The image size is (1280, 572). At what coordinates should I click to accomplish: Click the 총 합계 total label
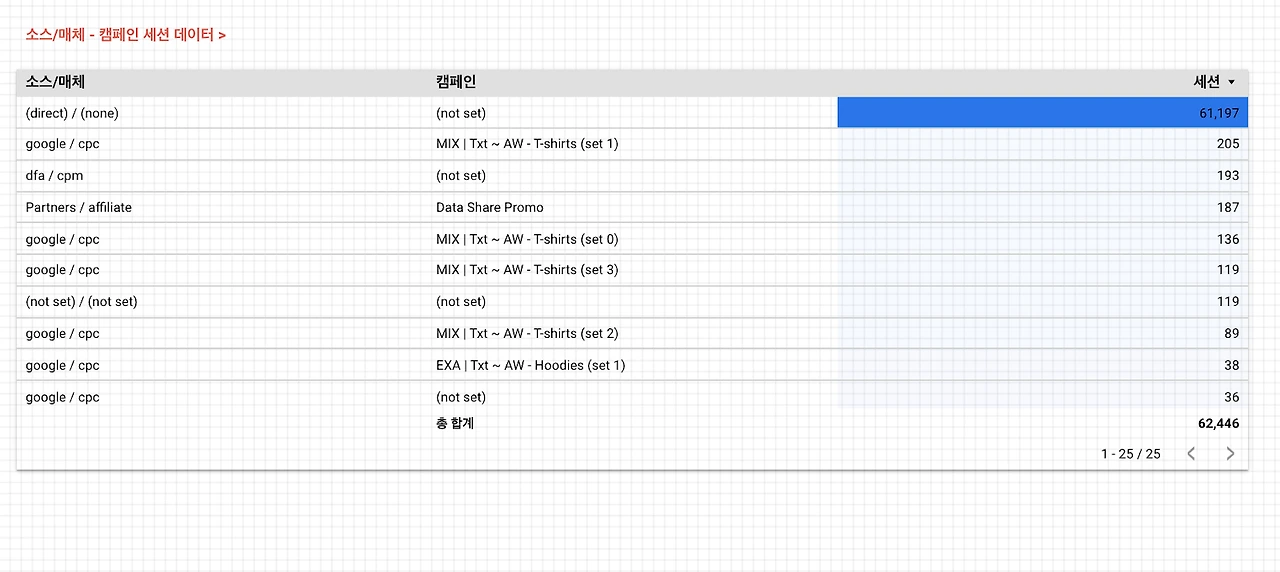click(x=455, y=423)
